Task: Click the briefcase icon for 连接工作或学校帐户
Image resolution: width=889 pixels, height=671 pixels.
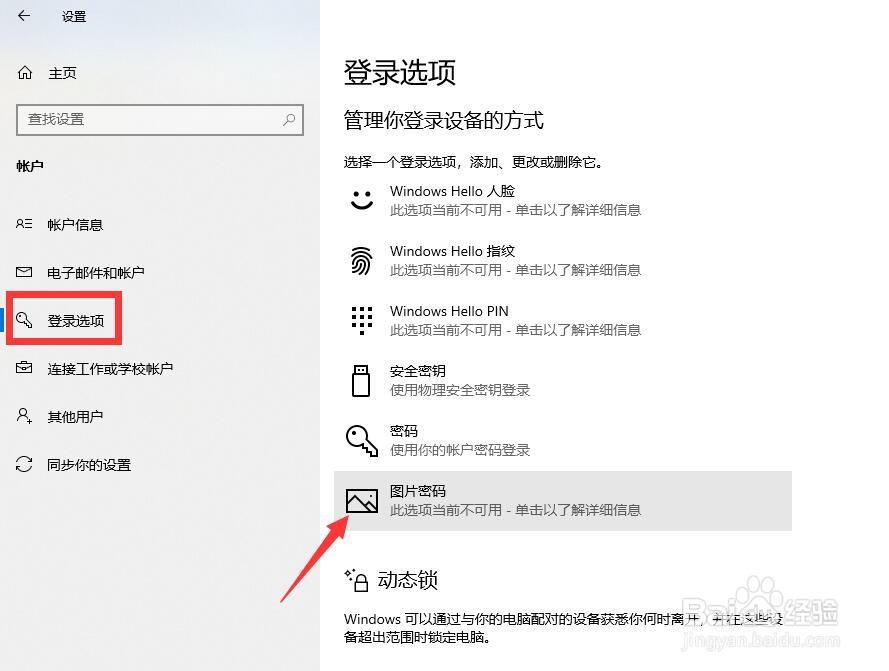Action: click(x=24, y=368)
